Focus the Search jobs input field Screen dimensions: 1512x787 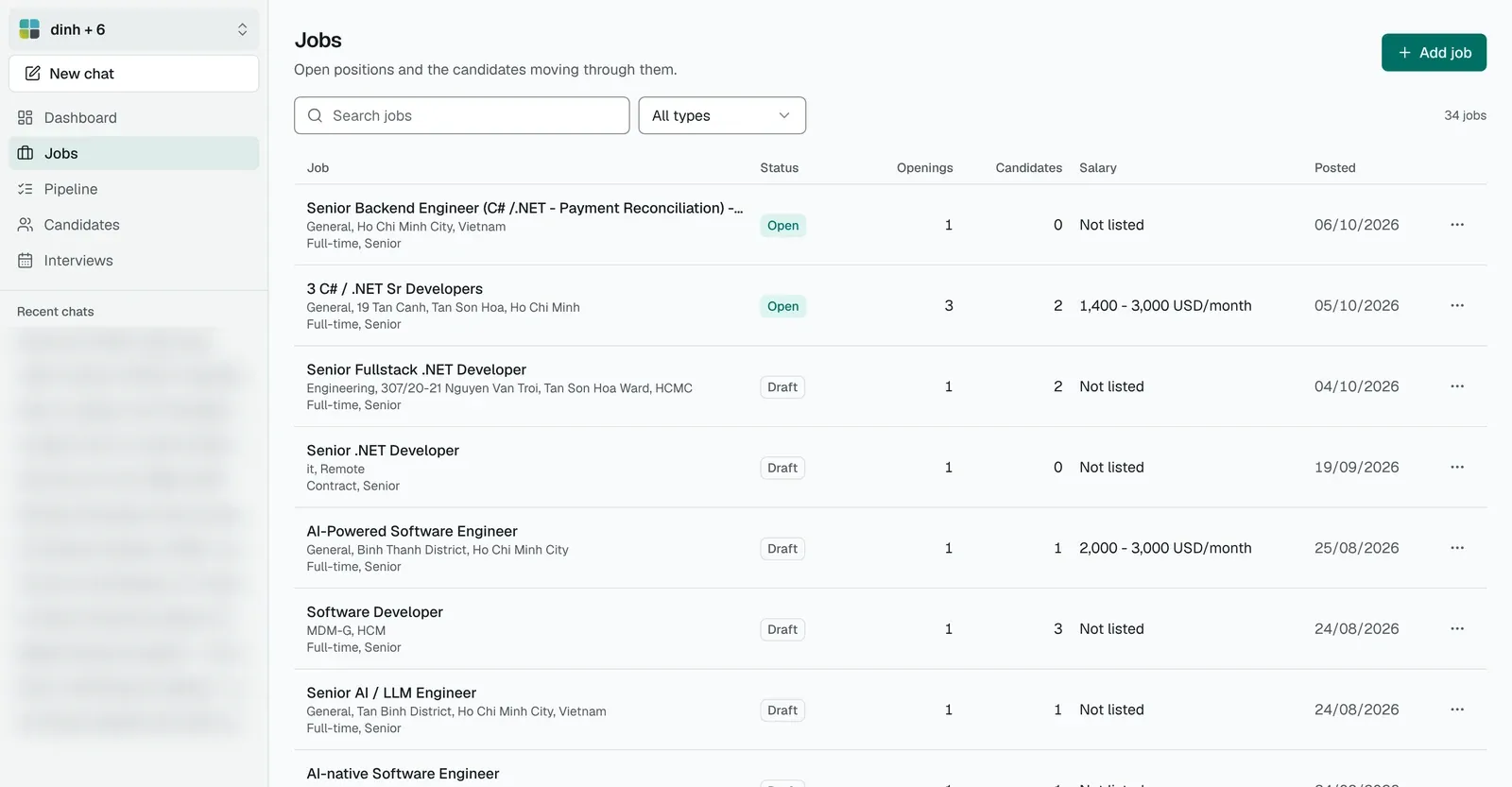[x=462, y=115]
